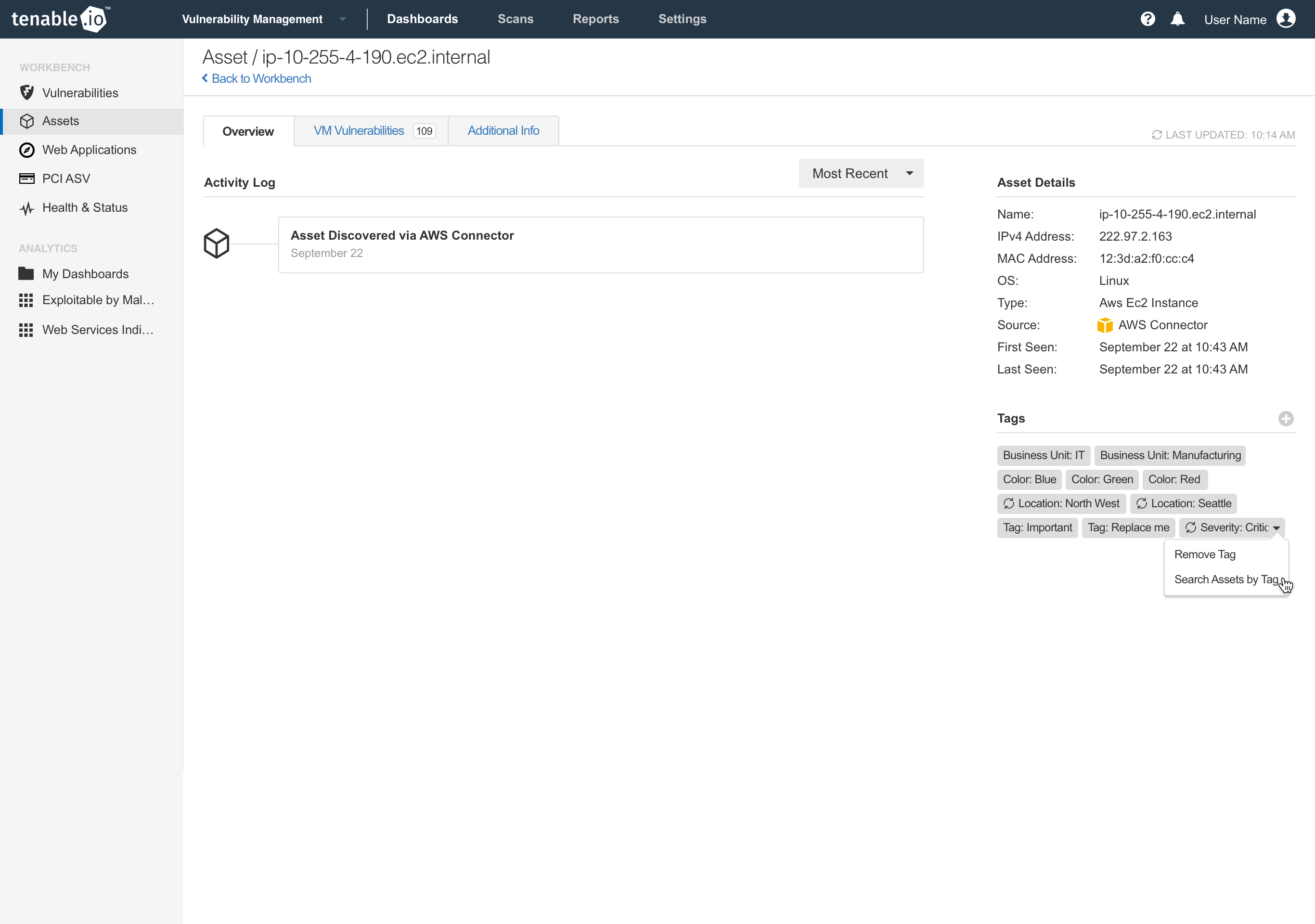Click the Business Unit: Manufacturing tag
Image resolution: width=1315 pixels, height=924 pixels.
1170,456
